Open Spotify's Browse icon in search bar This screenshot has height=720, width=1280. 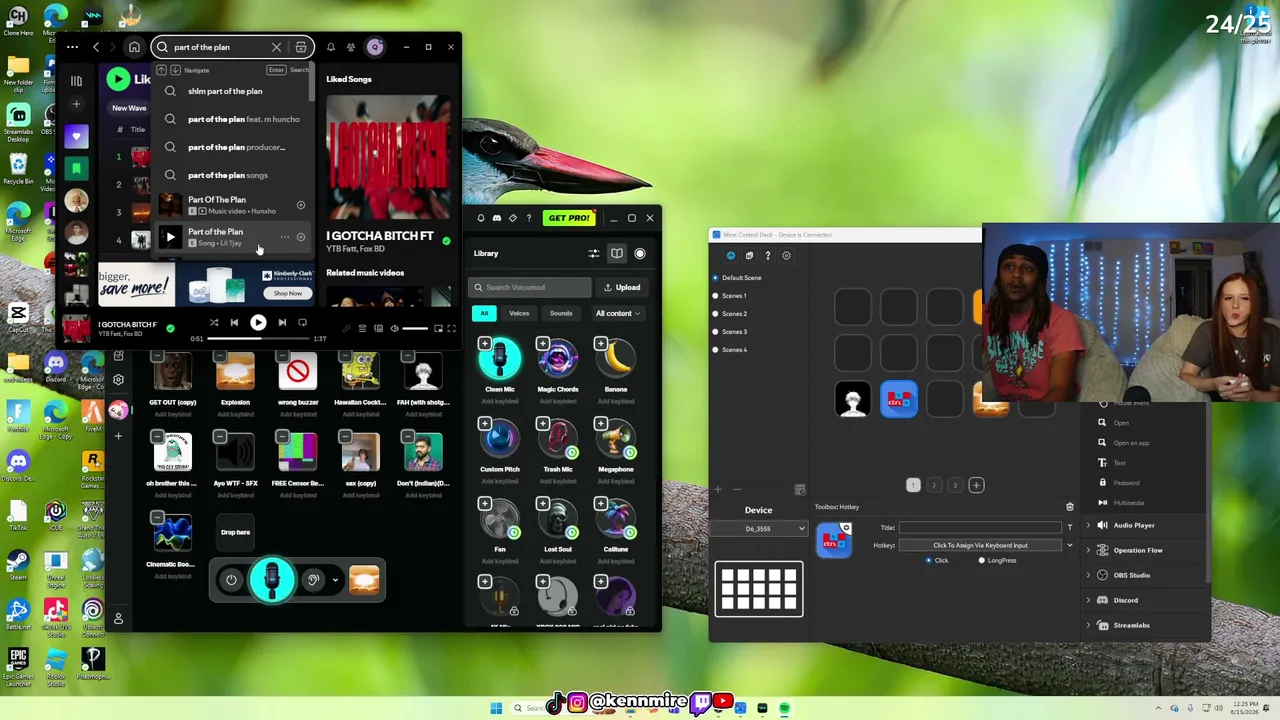[301, 47]
